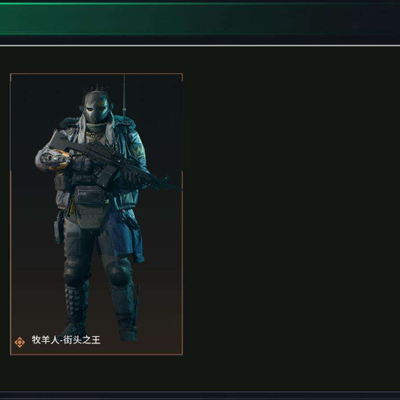Click the black rifle held by operator
Screen dimensions: 400x400
[x=113, y=160]
